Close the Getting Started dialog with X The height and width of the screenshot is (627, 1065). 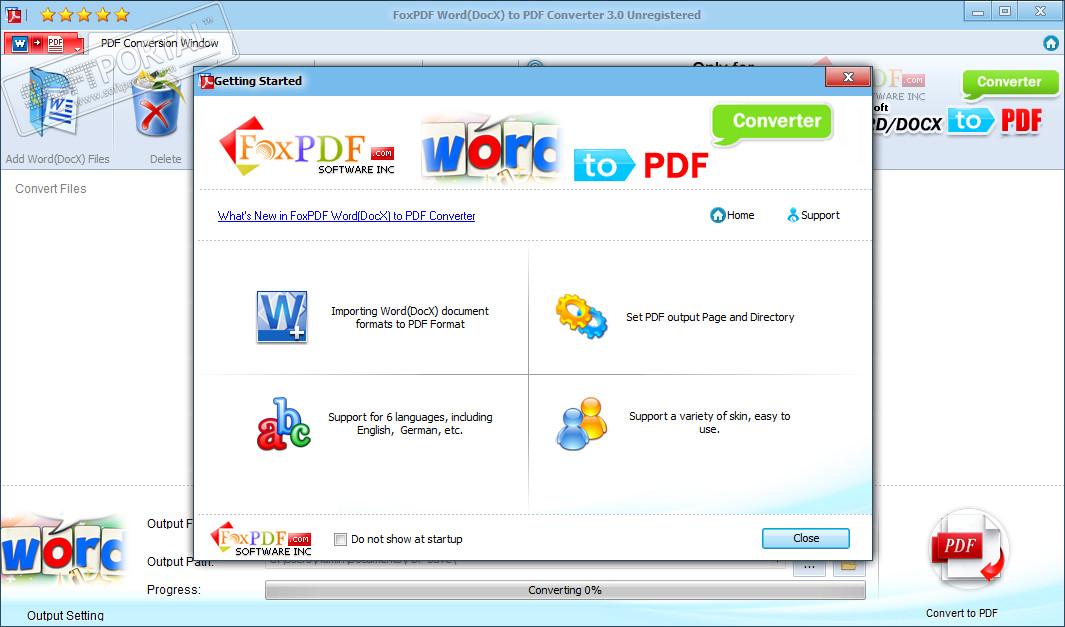point(848,77)
